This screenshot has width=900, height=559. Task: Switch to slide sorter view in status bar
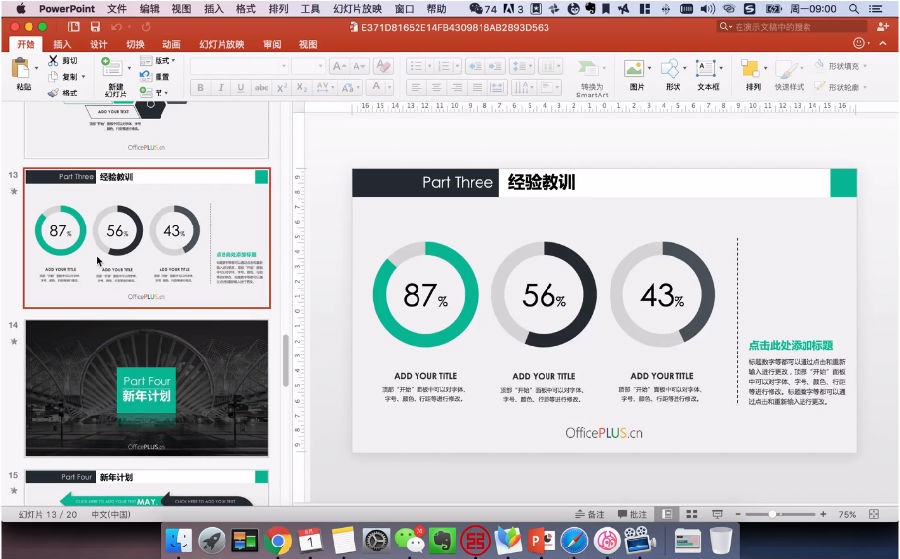tap(692, 514)
